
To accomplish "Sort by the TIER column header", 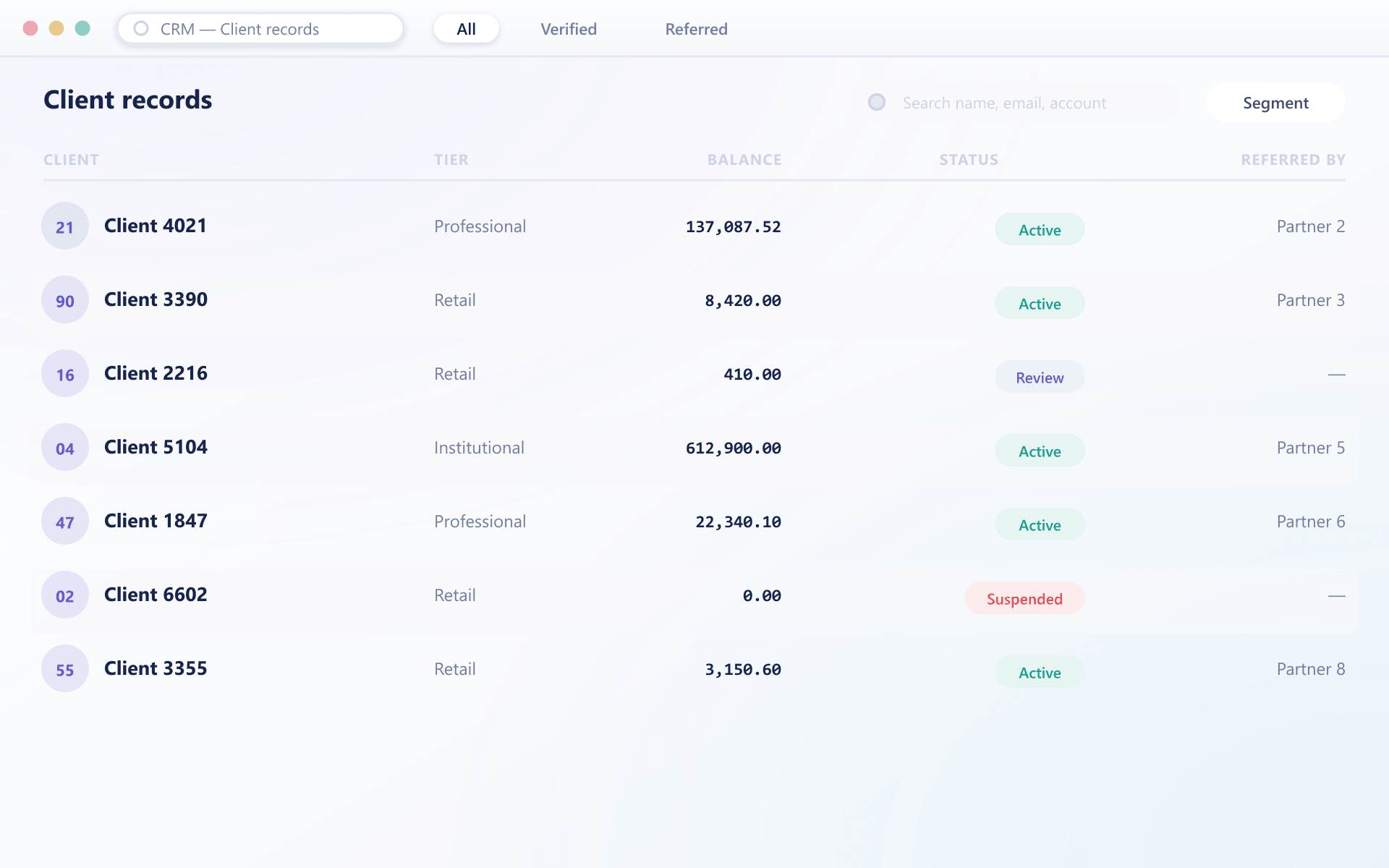I will (451, 160).
